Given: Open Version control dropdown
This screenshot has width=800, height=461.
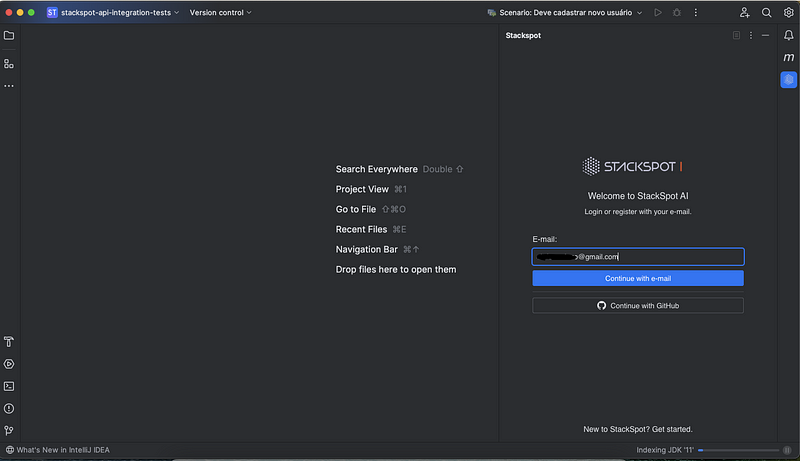Looking at the screenshot, I should (x=220, y=12).
